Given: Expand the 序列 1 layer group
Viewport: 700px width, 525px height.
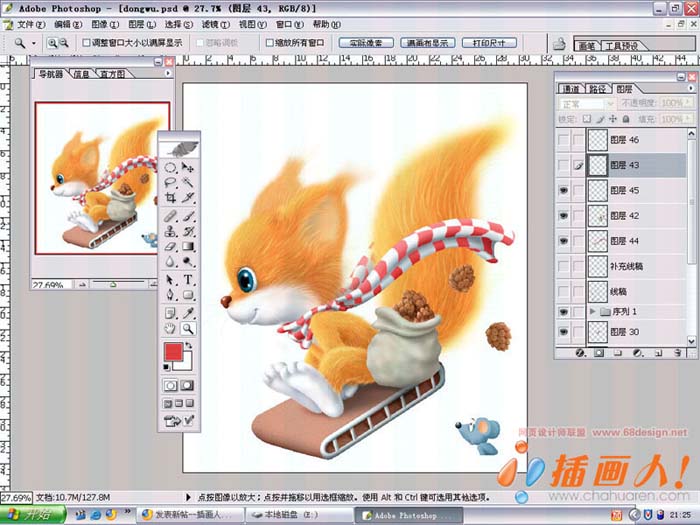Looking at the screenshot, I should (x=592, y=311).
